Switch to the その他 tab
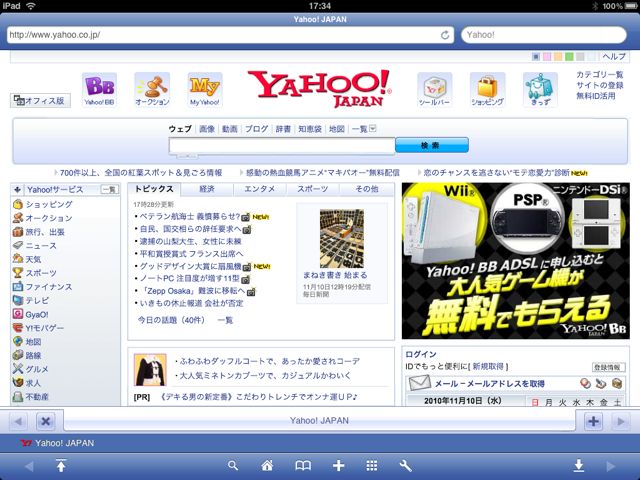Screen dimensions: 640x480 (367, 189)
